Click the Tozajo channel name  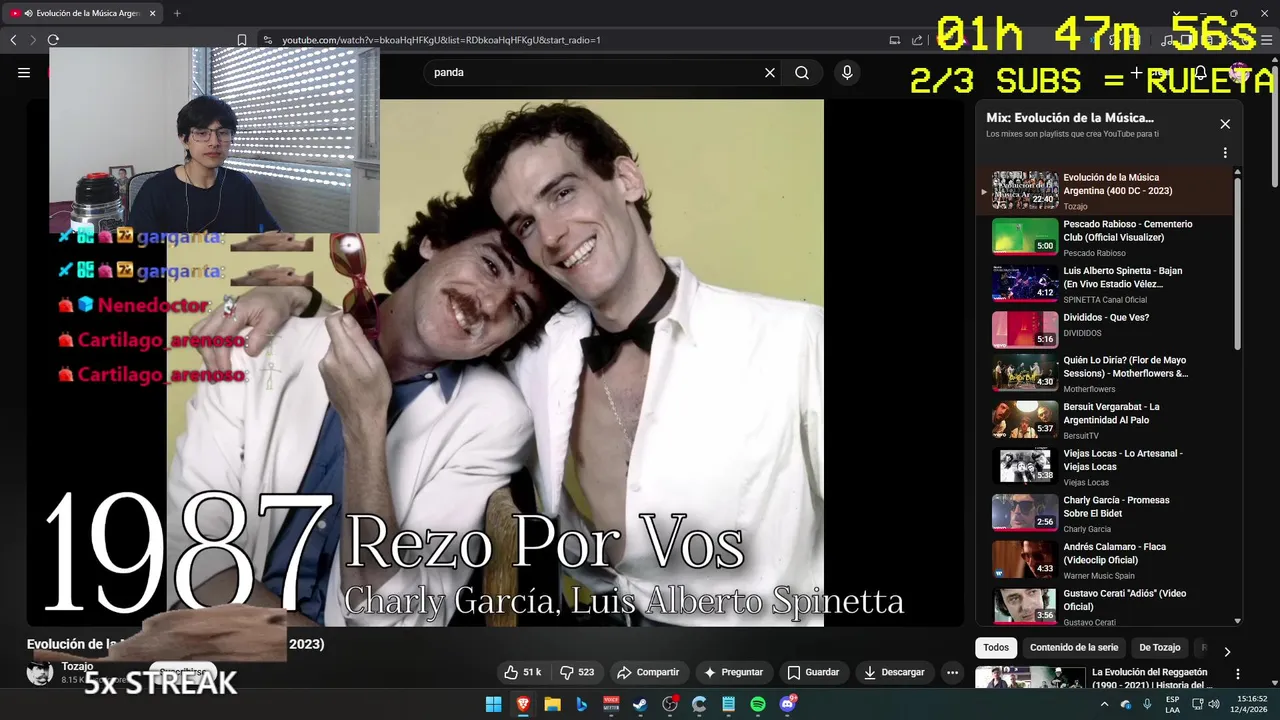(77, 666)
